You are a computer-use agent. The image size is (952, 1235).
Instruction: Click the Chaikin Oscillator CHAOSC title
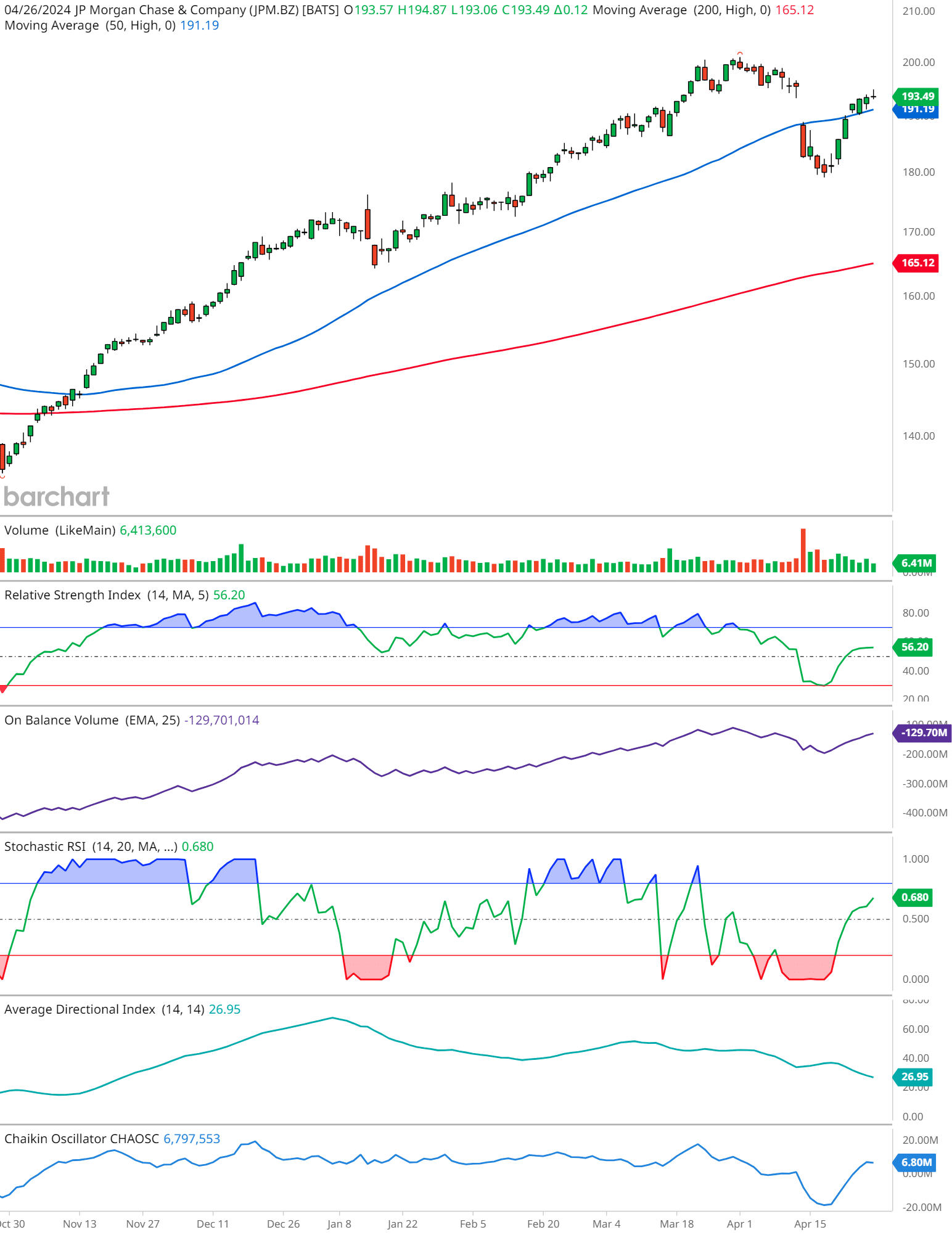pyautogui.click(x=81, y=1139)
